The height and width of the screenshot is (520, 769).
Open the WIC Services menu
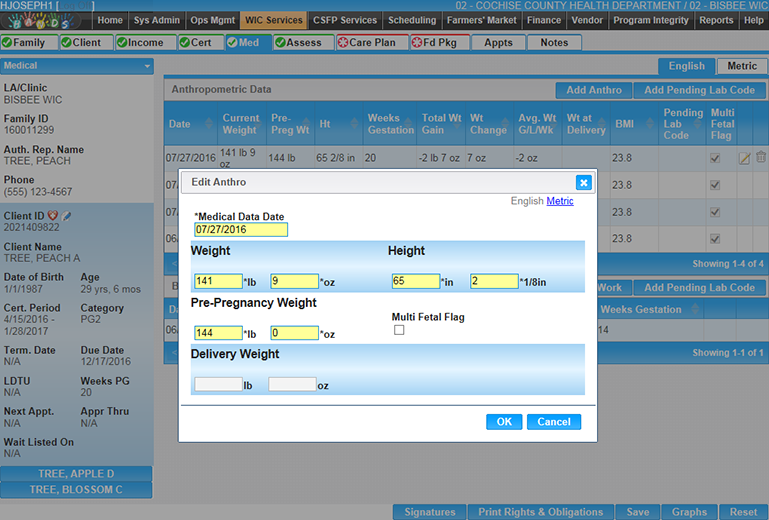coord(273,20)
